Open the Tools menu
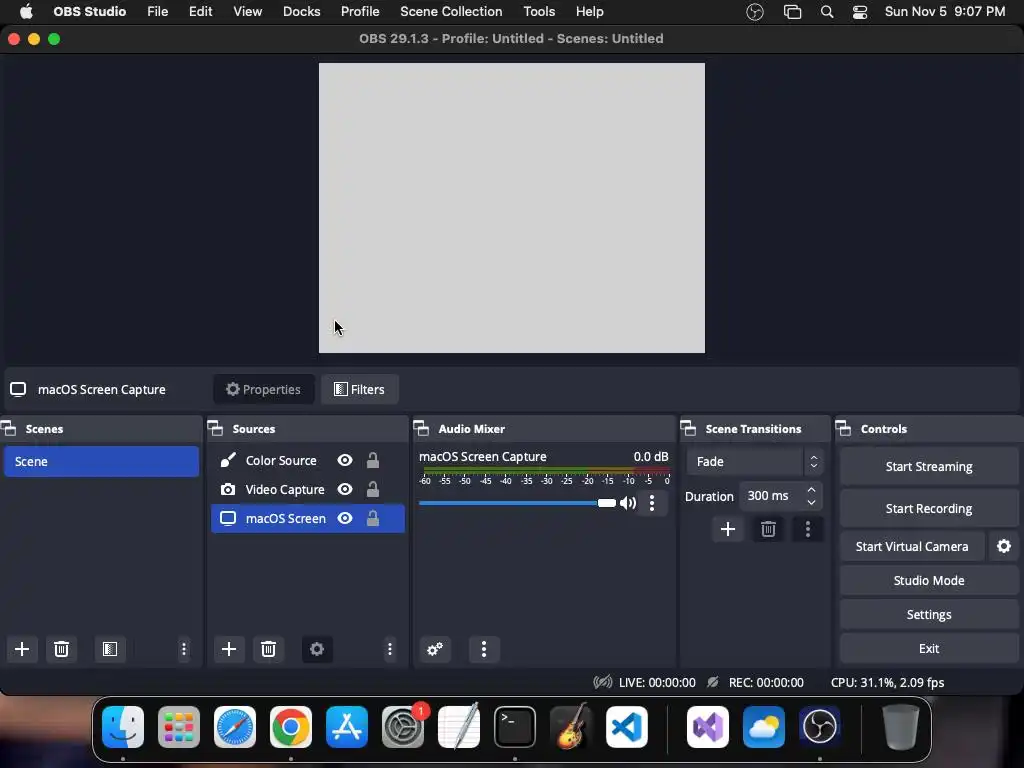1024x768 pixels. (x=539, y=12)
